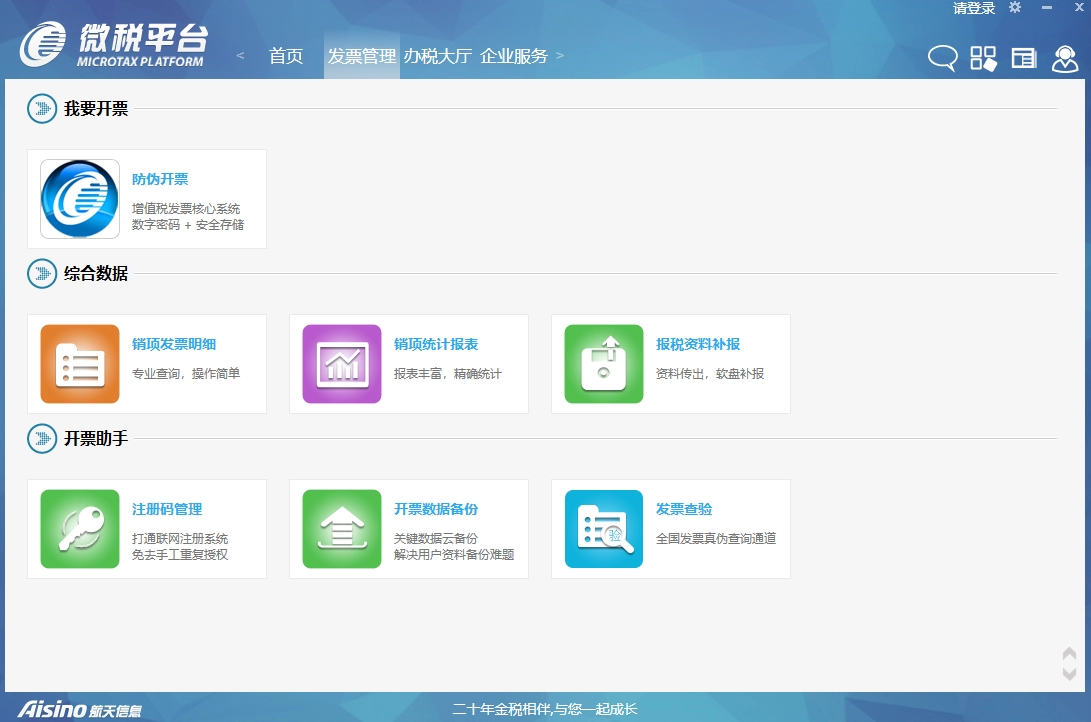Open the table layout icon in header
1091x722 pixels.
[1024, 58]
